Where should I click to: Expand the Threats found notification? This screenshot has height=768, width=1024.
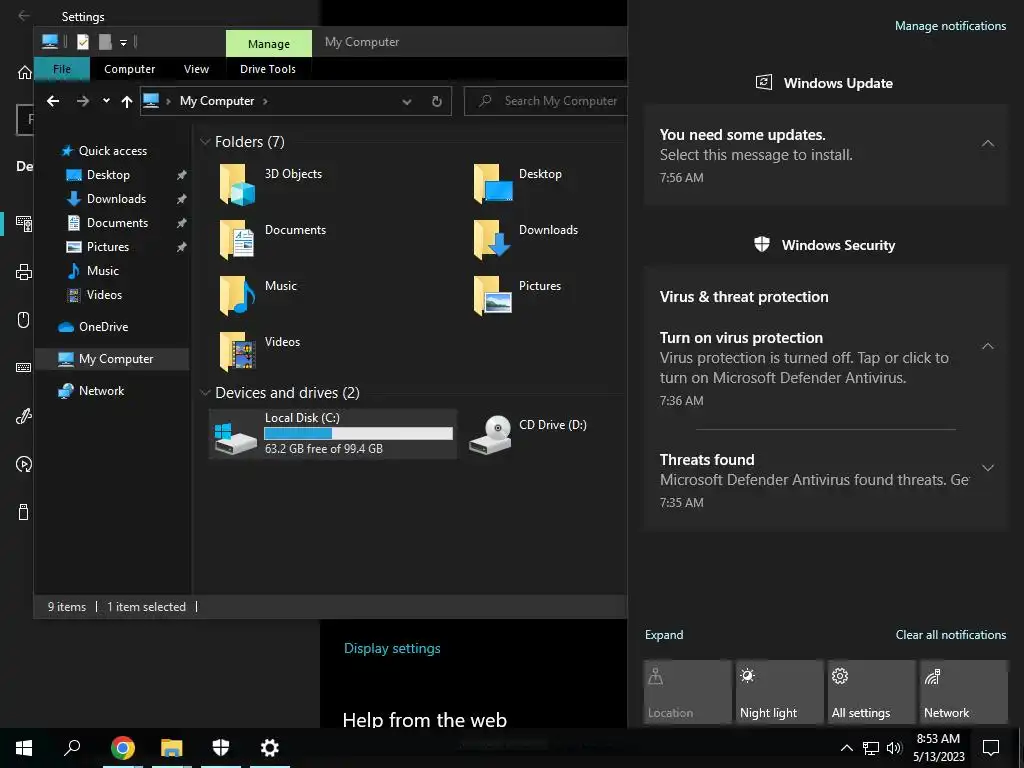click(988, 468)
